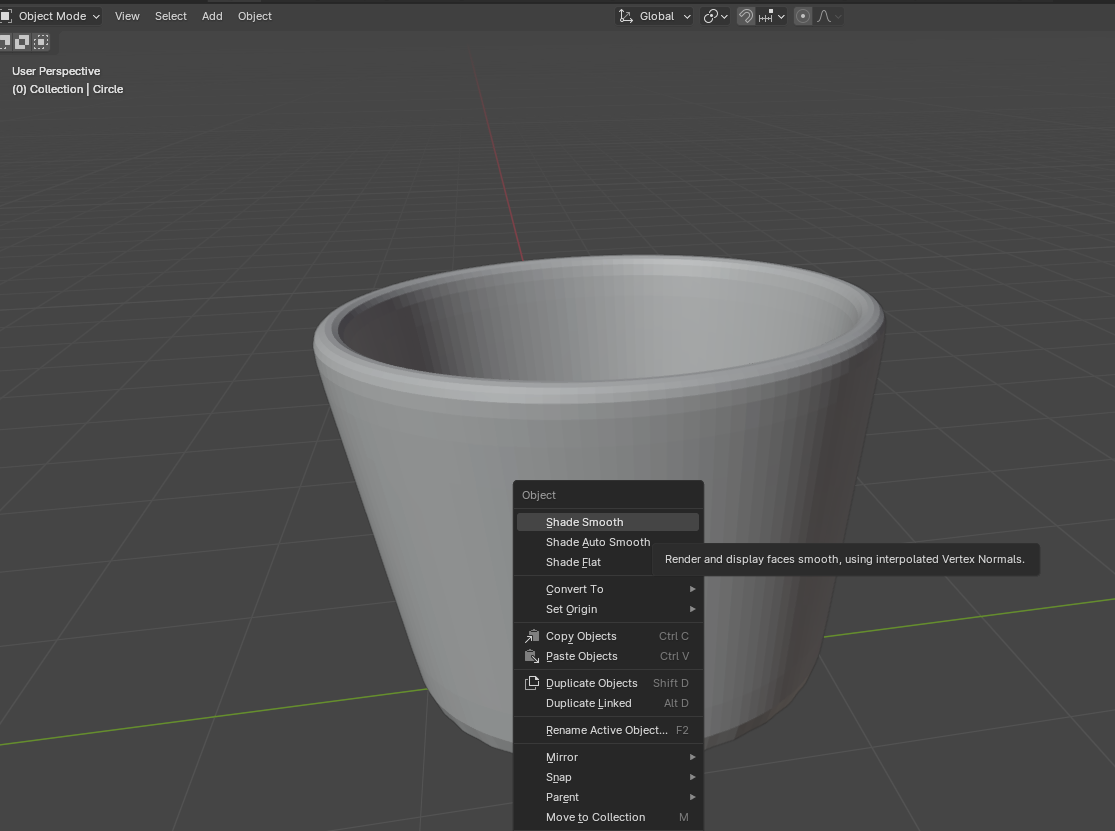Open the transform pivot point dropdown
1115x831 pixels.
pyautogui.click(x=715, y=16)
